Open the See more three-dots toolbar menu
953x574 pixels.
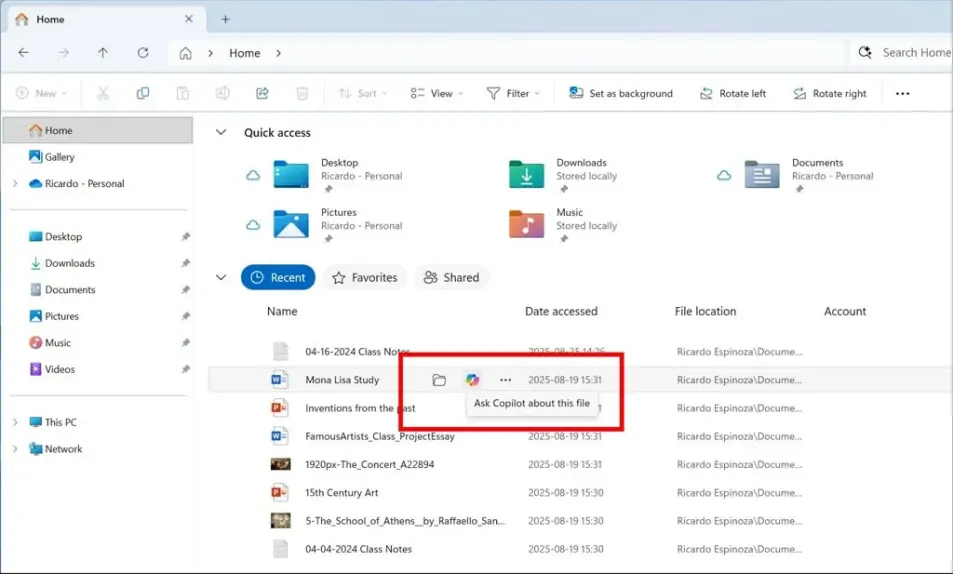(x=902, y=93)
